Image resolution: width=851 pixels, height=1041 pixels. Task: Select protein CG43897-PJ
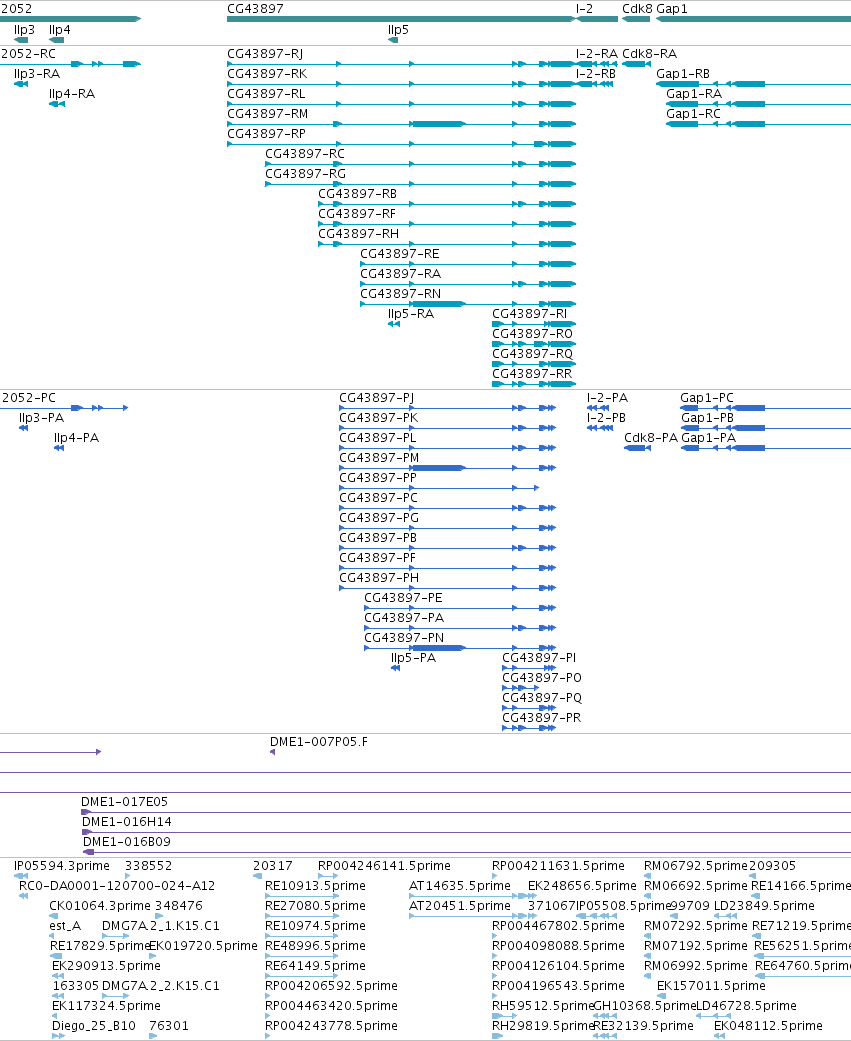pos(447,408)
